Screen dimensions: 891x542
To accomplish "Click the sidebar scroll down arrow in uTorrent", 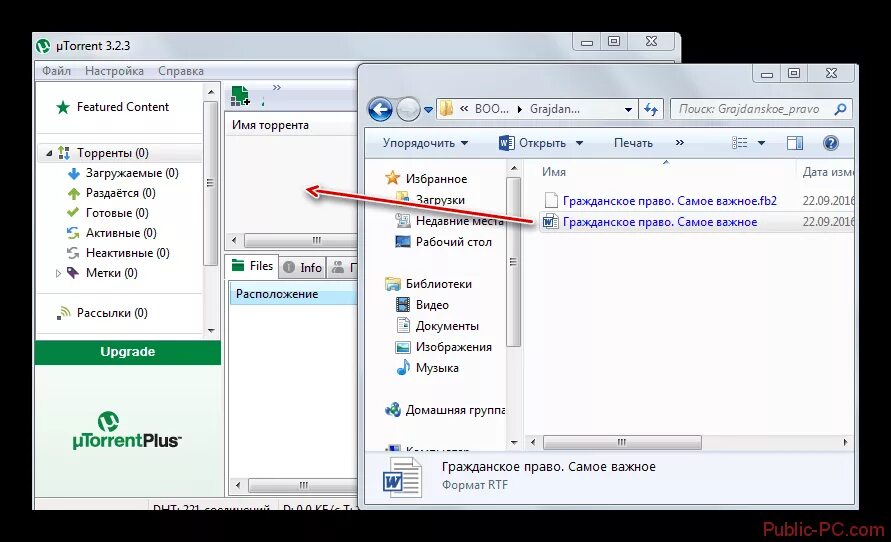I will (211, 331).
